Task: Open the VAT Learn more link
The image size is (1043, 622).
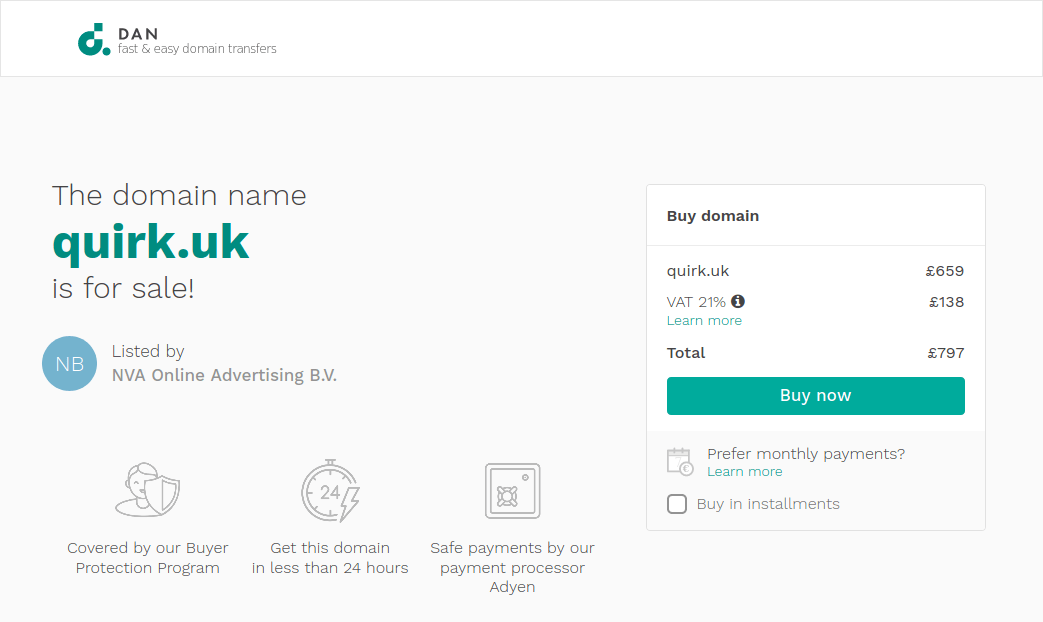Action: pyautogui.click(x=704, y=320)
